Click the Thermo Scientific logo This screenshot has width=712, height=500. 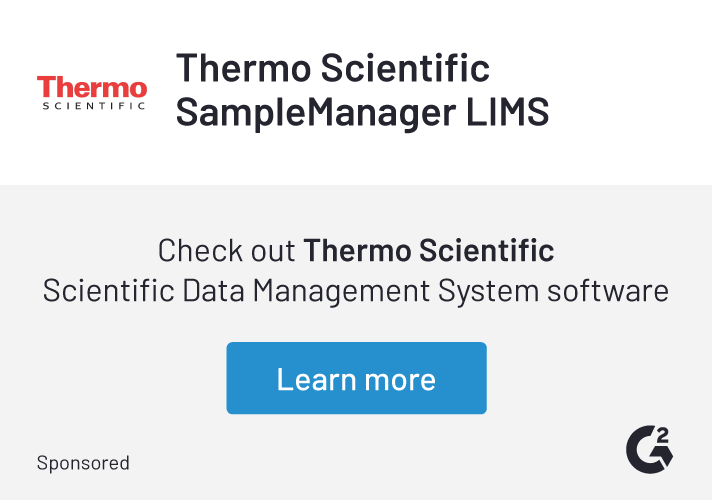pyautogui.click(x=92, y=92)
